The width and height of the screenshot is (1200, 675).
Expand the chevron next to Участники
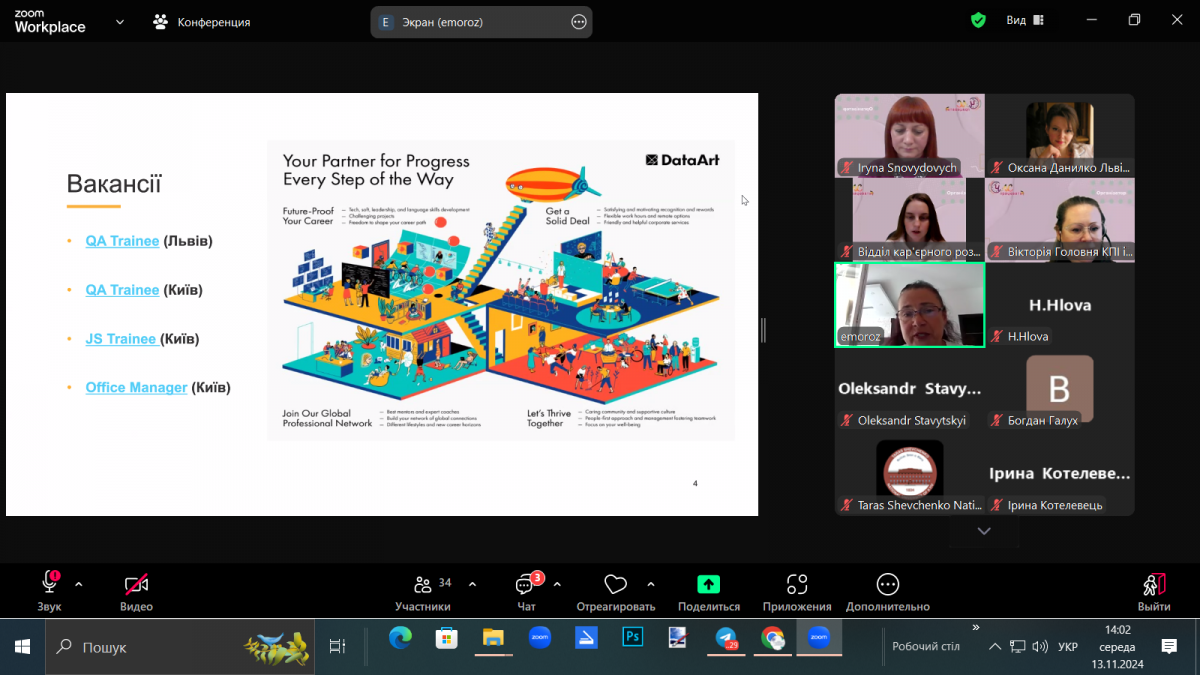pyautogui.click(x=472, y=584)
